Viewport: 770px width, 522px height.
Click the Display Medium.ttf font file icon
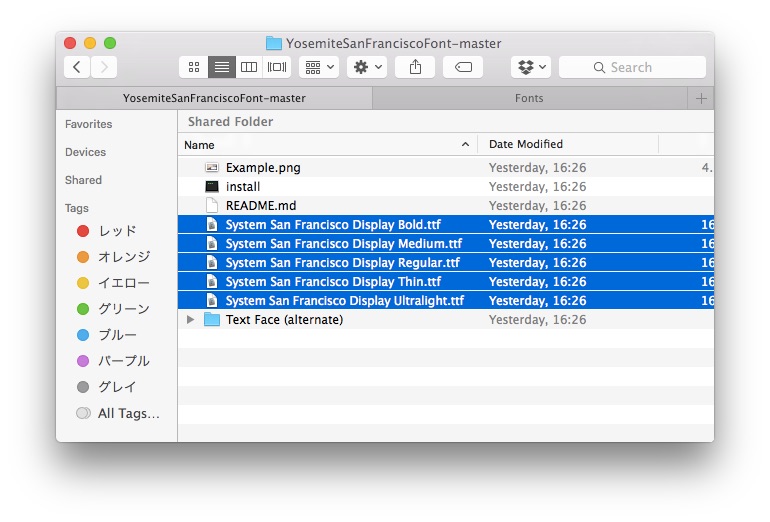click(212, 244)
